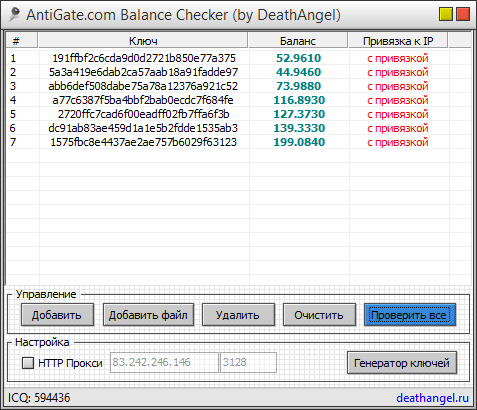
Task: Select key a77c6387f5ba4bbf2bab0ecdc7f684fe
Action: (143, 100)
